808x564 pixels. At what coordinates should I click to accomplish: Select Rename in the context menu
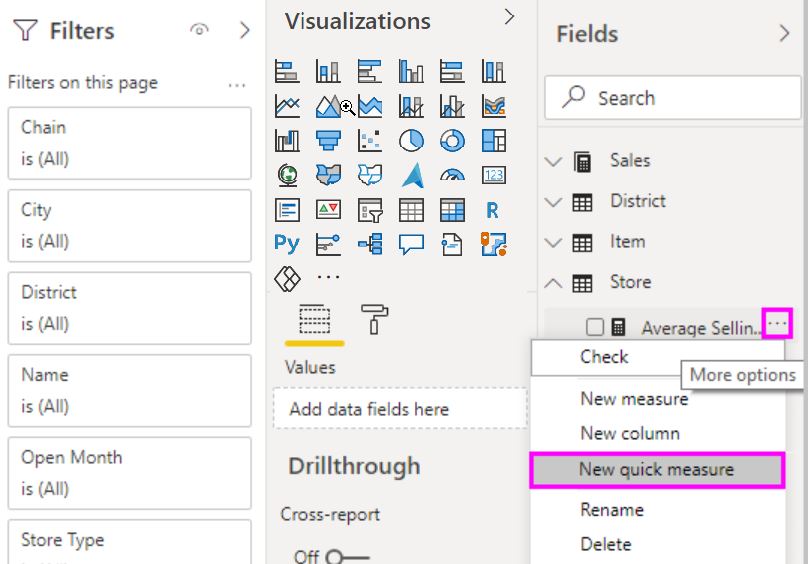pos(611,509)
